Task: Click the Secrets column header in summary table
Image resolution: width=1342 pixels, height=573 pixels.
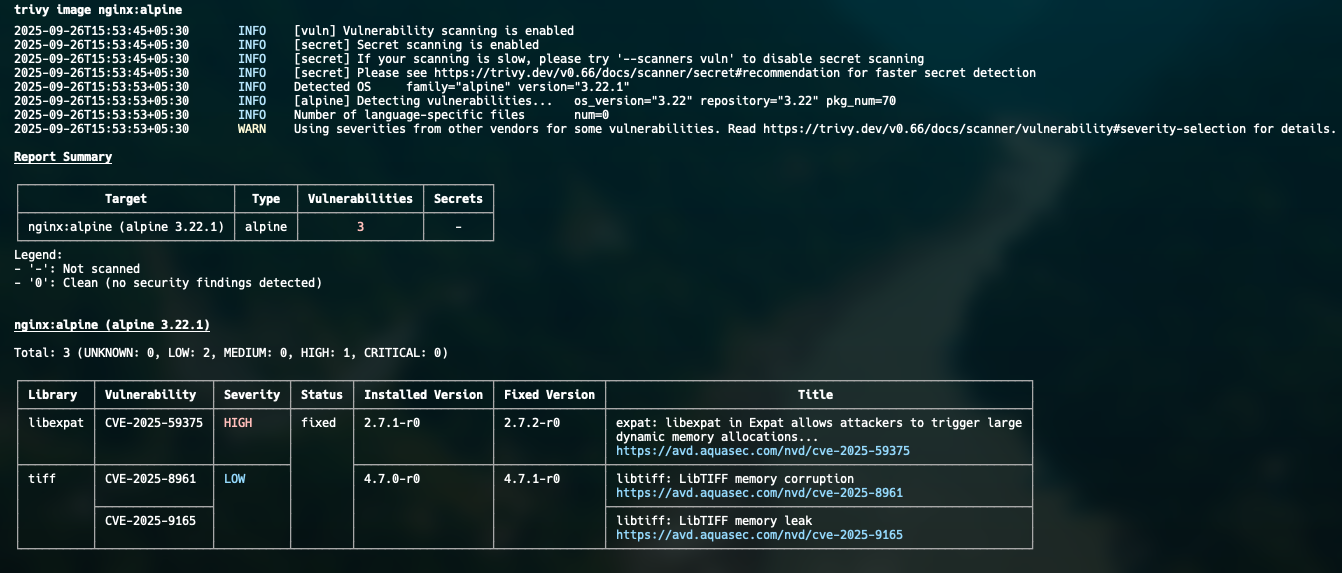Action: coord(458,199)
